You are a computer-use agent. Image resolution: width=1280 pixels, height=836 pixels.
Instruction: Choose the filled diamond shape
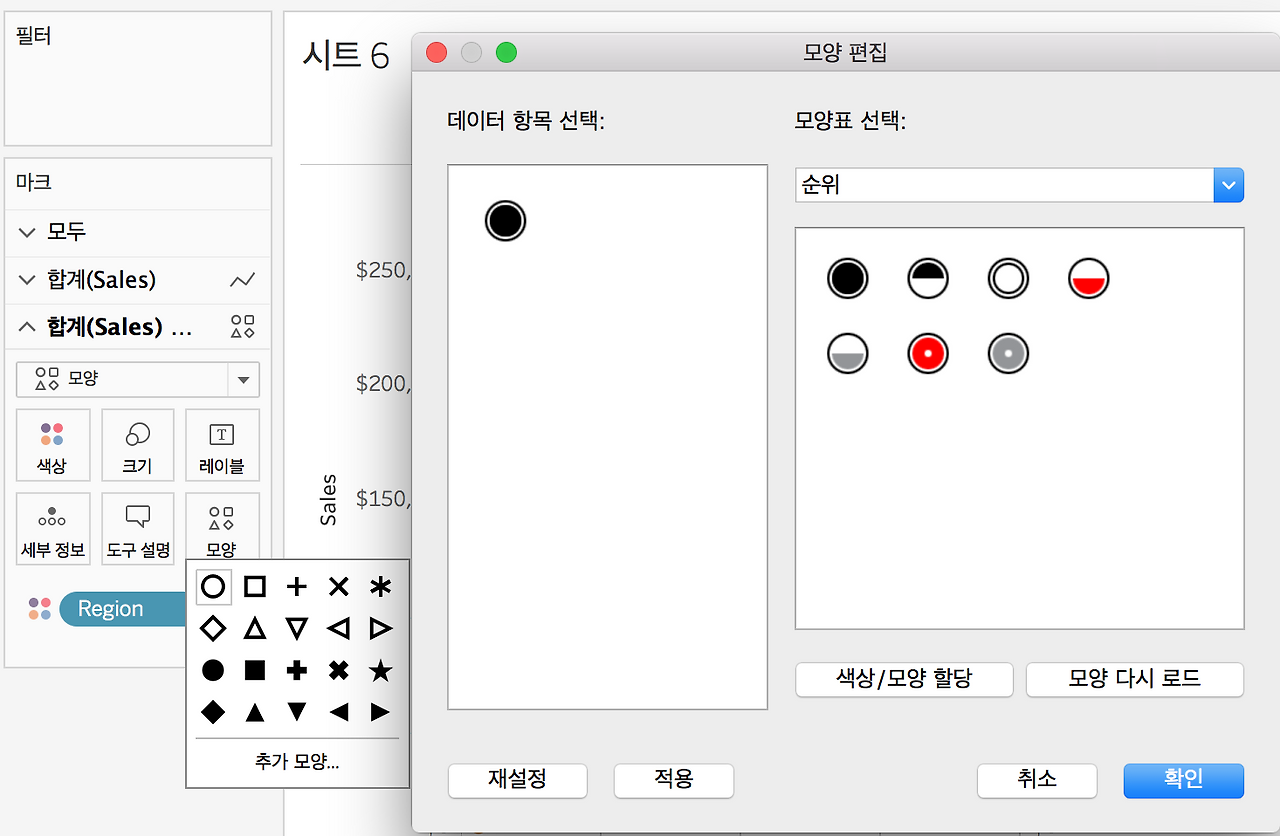pyautogui.click(x=213, y=712)
